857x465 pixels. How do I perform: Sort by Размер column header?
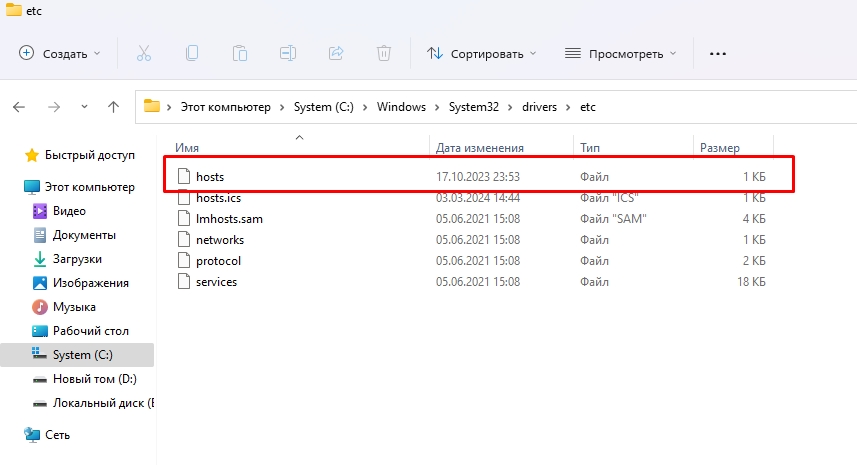[x=719, y=147]
